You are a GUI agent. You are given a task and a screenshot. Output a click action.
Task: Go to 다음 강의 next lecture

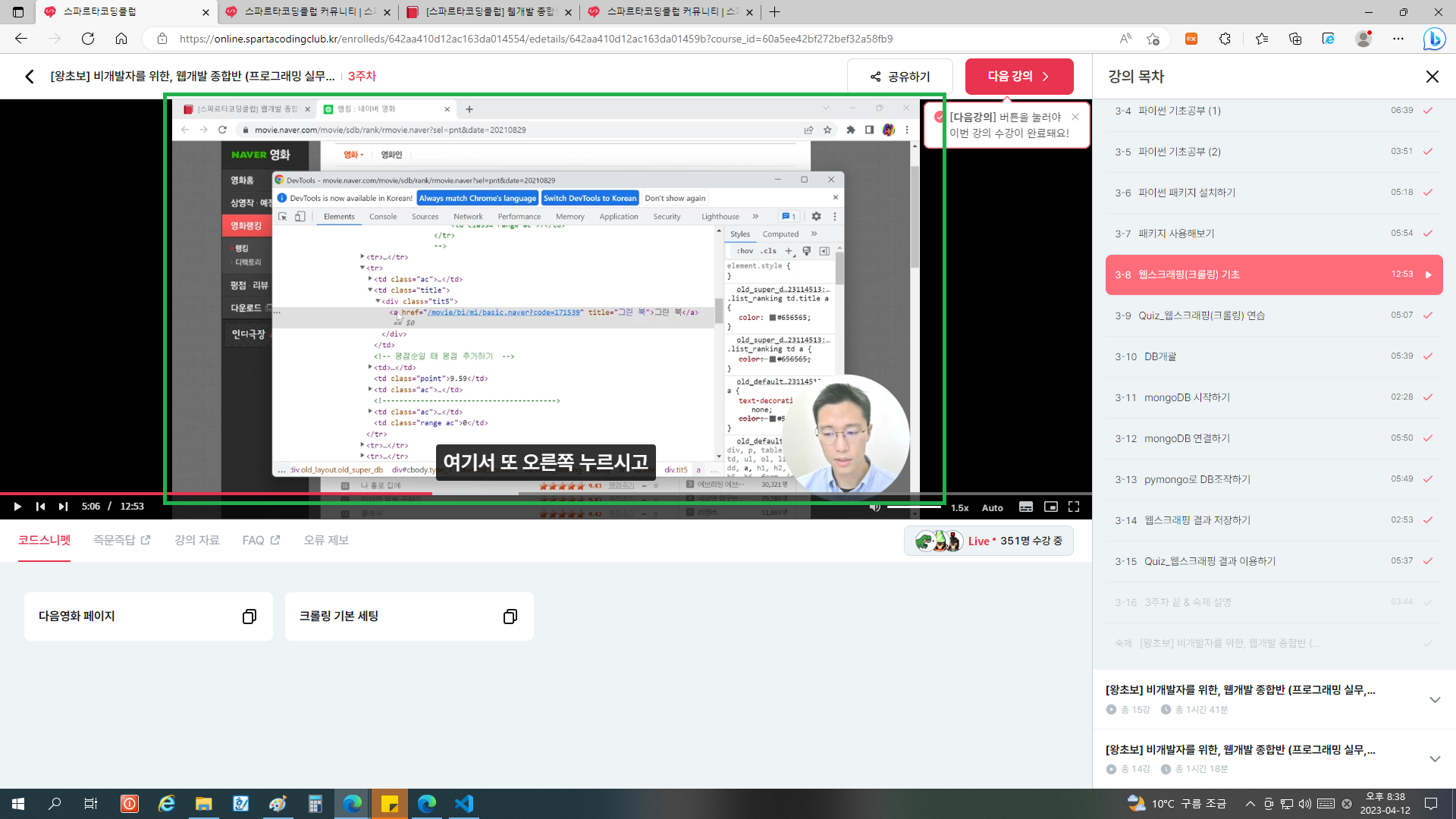1019,77
